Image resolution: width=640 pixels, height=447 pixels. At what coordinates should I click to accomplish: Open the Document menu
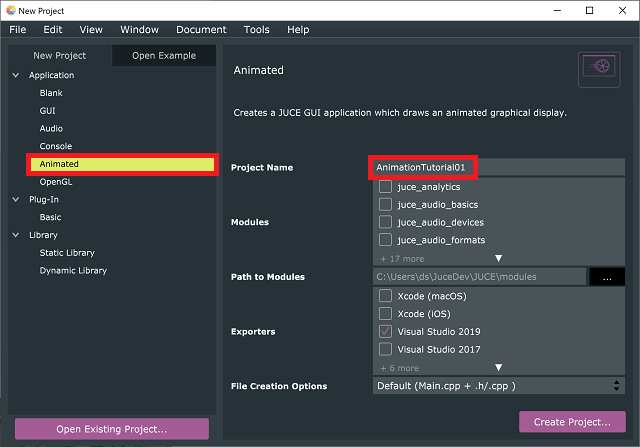coord(201,29)
